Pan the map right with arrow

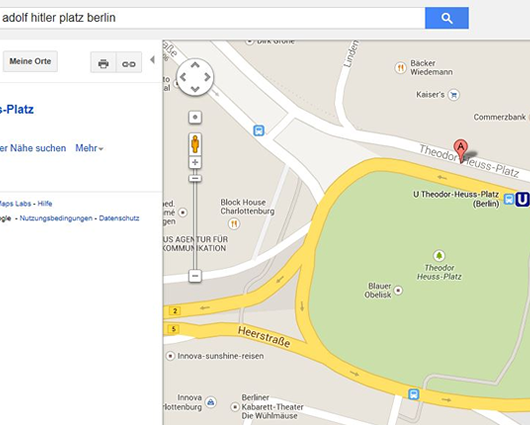click(x=207, y=77)
